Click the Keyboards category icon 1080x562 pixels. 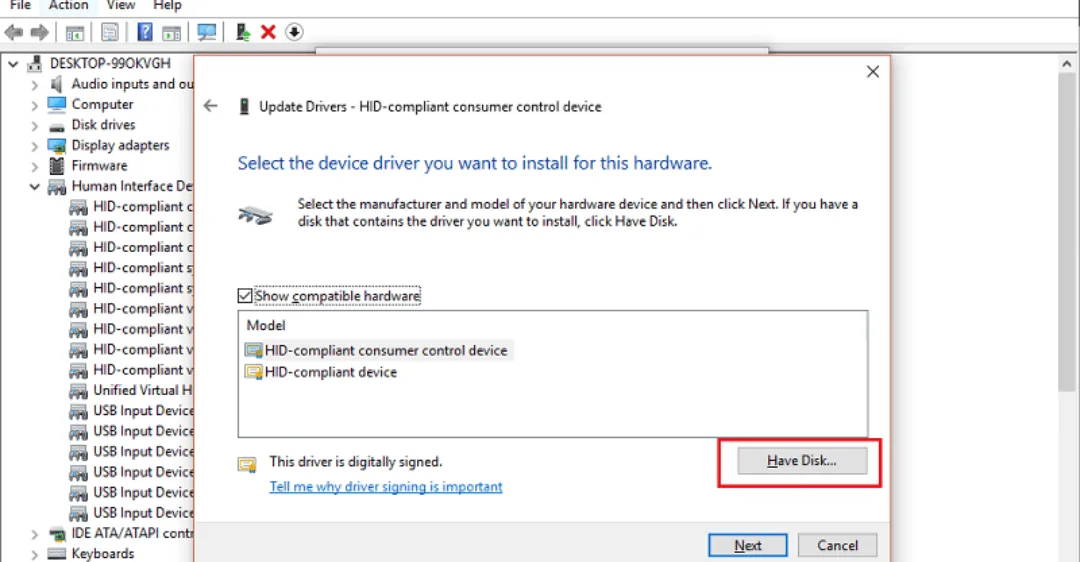tap(56, 554)
